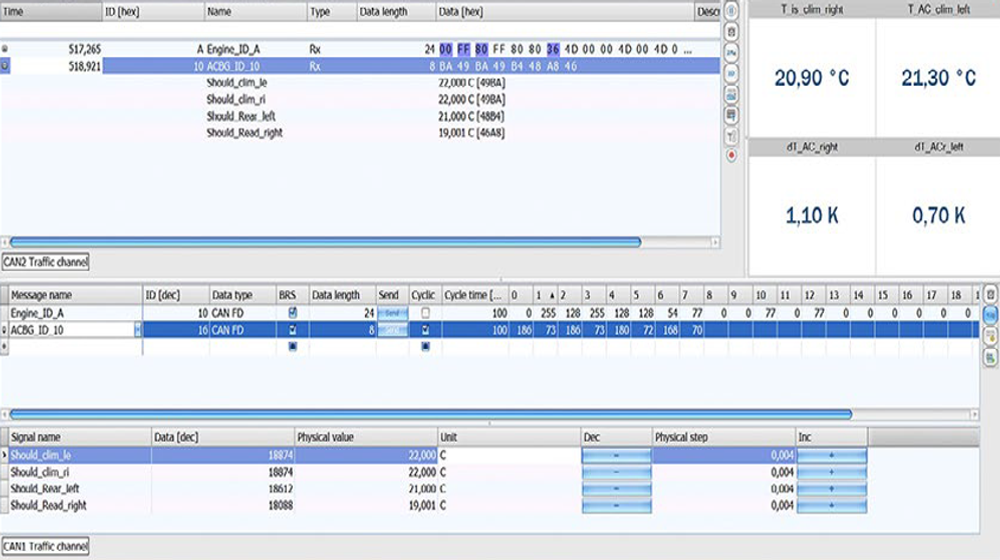Click the Message name column header
Screen dimensions: 1000x560
75,295
